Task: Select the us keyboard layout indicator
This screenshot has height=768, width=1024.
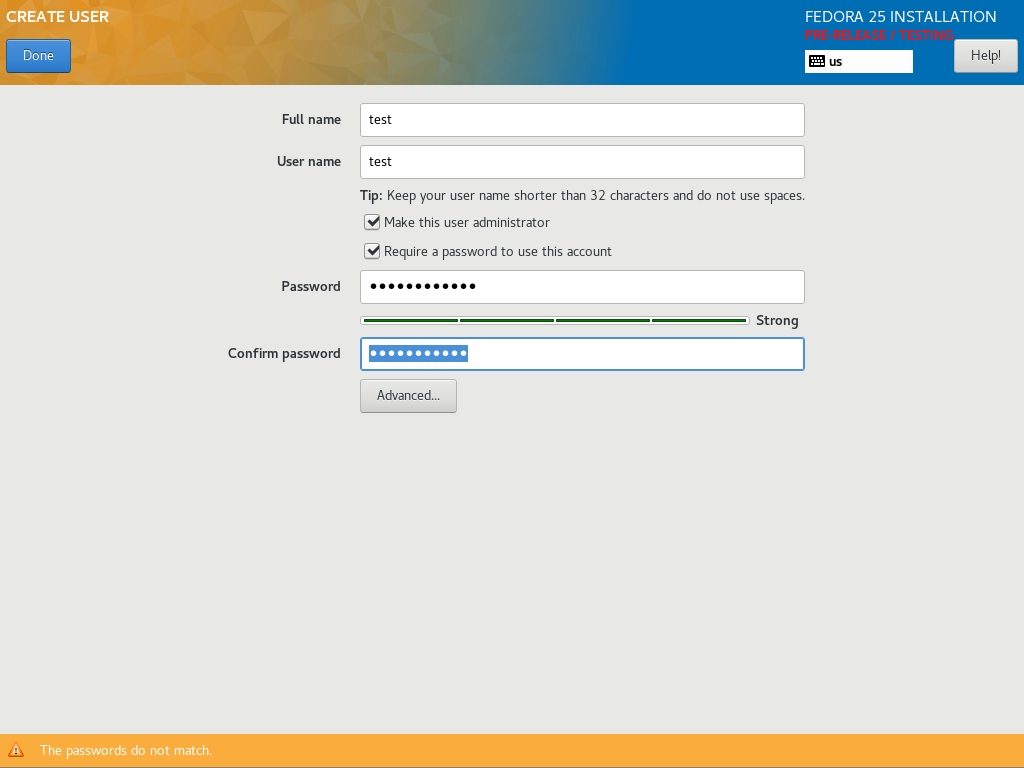Action: 858,61
